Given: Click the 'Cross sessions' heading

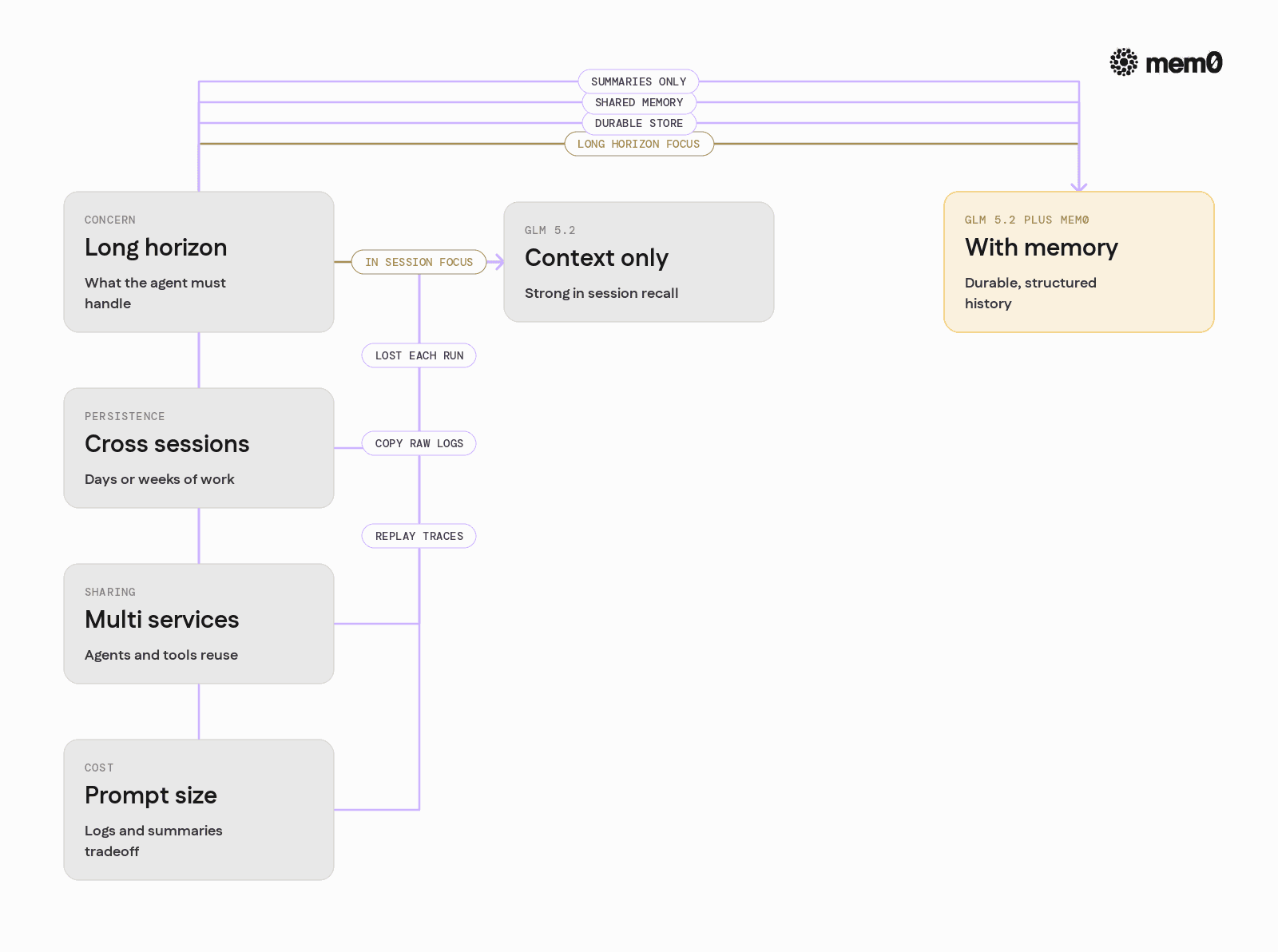Looking at the screenshot, I should tap(167, 444).
